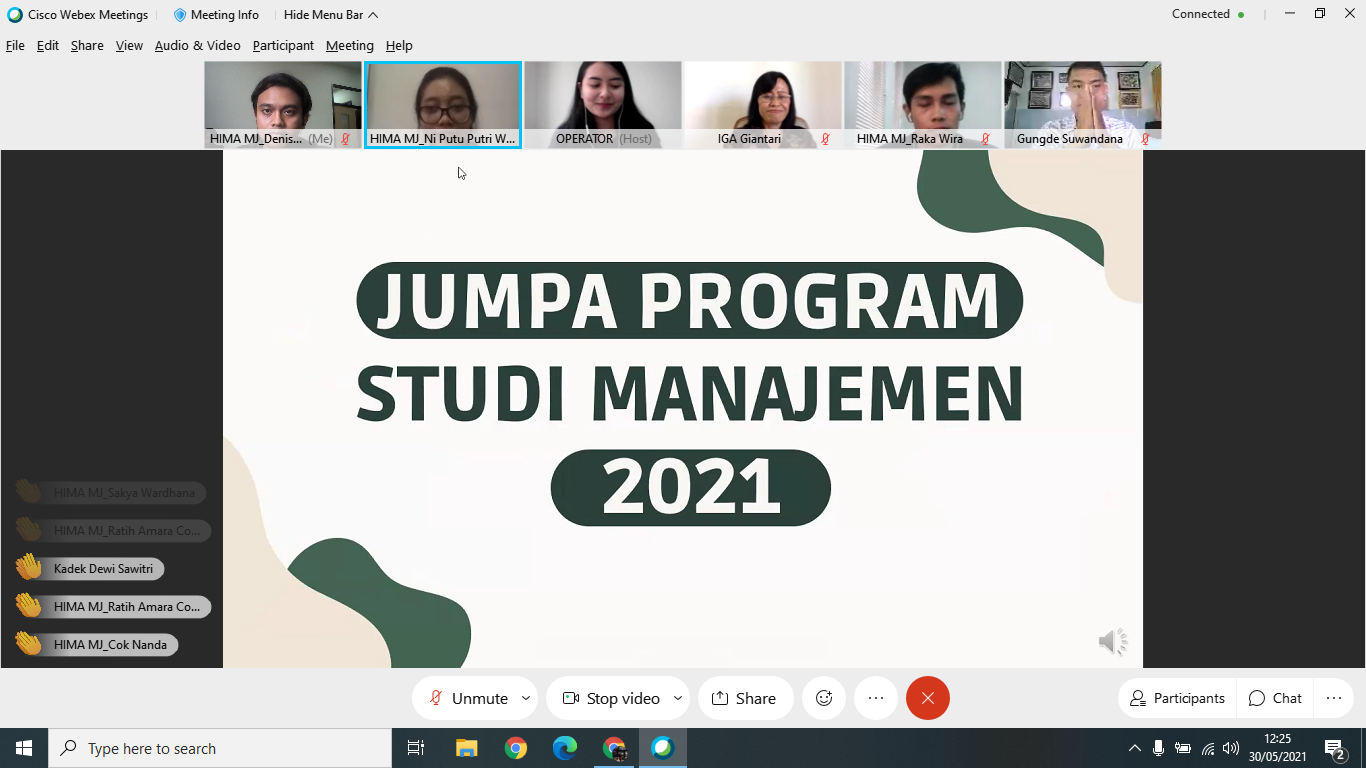The image size is (1366, 768).
Task: Open panel options ellipsis next to Chat
Action: (x=1334, y=698)
